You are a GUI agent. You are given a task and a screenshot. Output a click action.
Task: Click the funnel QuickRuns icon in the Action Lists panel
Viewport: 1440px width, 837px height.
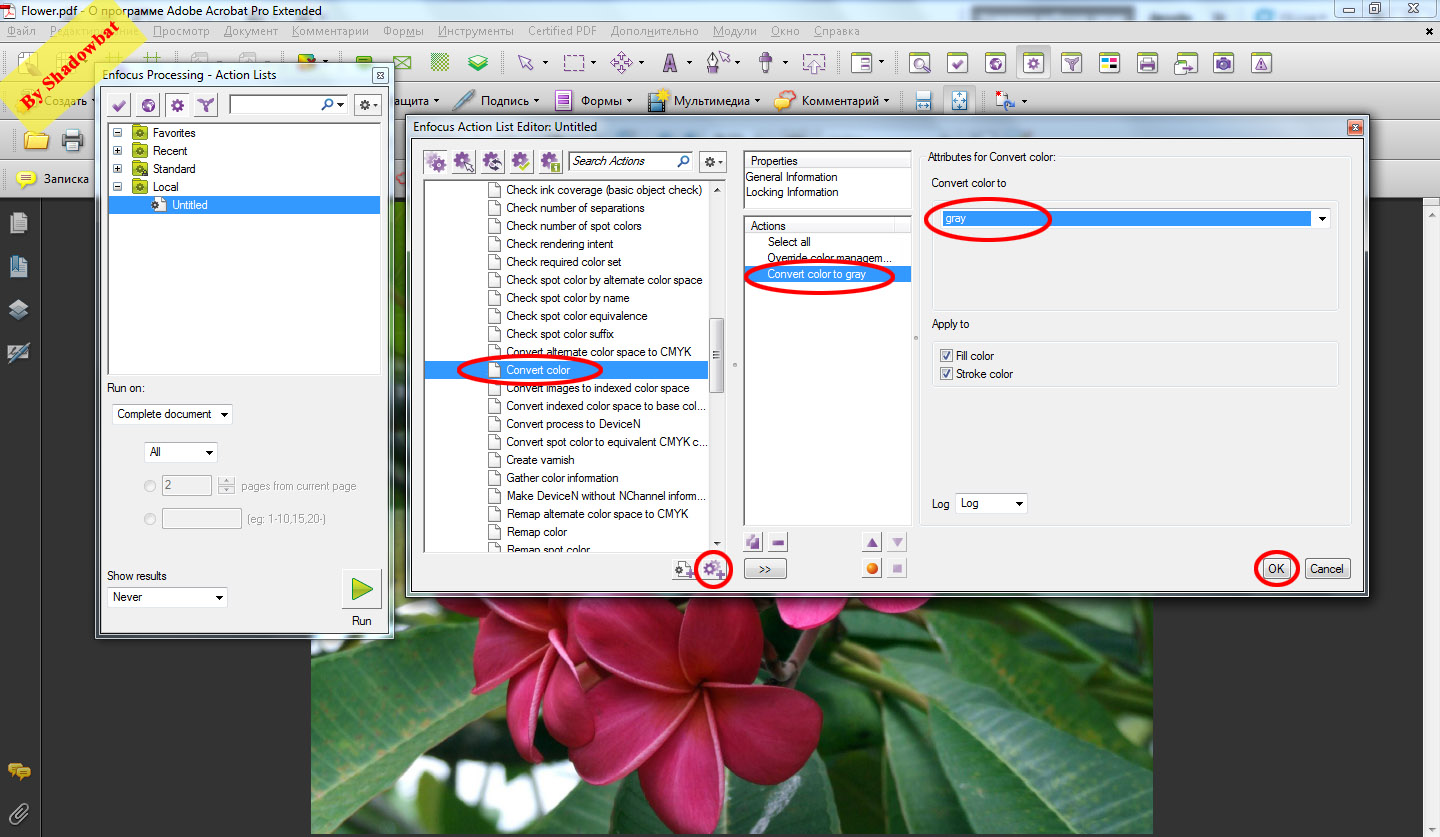point(206,104)
